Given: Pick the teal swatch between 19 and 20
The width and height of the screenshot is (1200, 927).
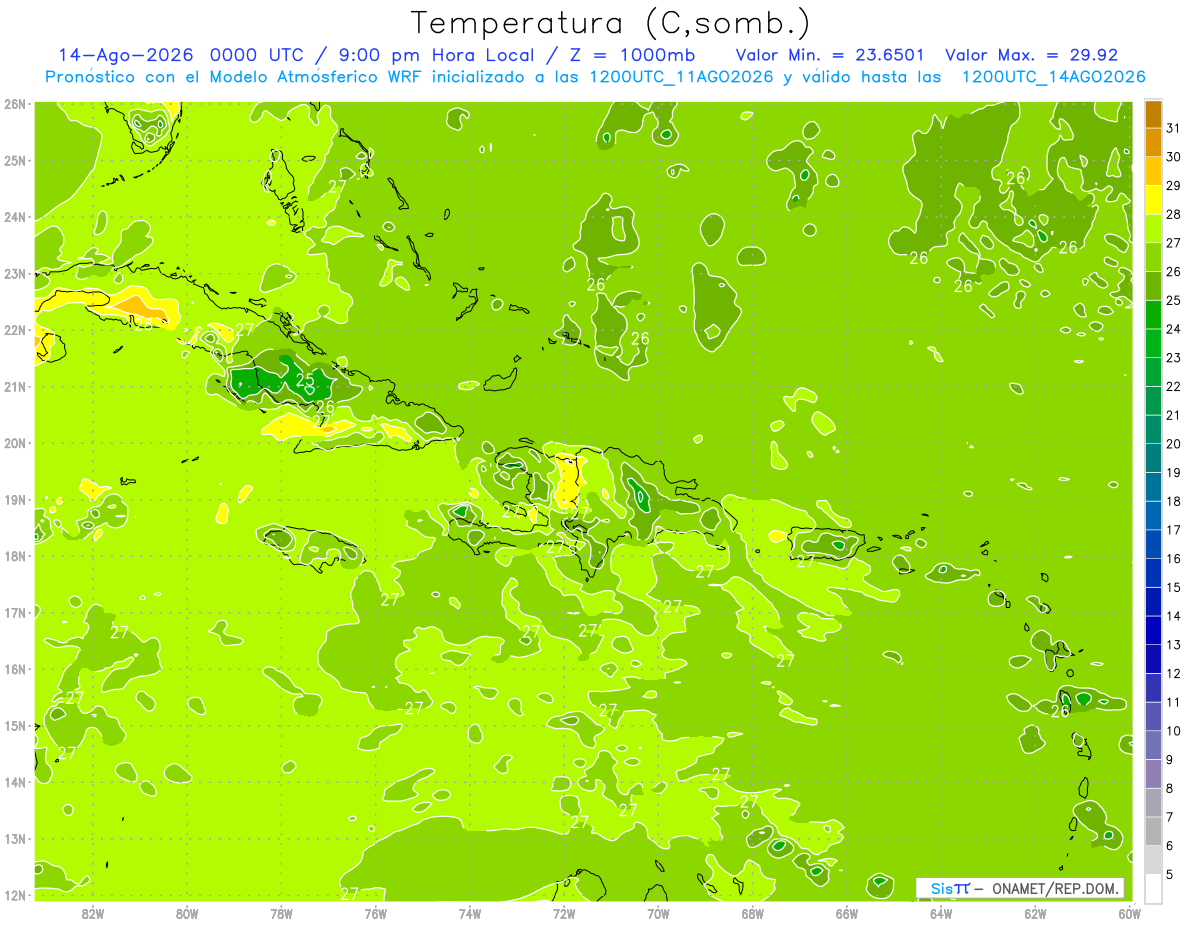Looking at the screenshot, I should tap(1153, 459).
